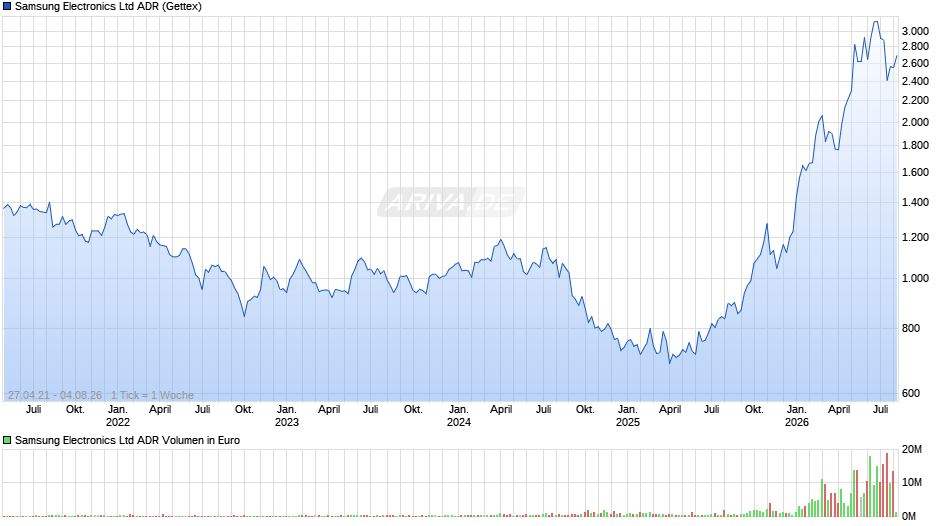Click the April label right after Jan. 2026

pyautogui.click(x=839, y=410)
